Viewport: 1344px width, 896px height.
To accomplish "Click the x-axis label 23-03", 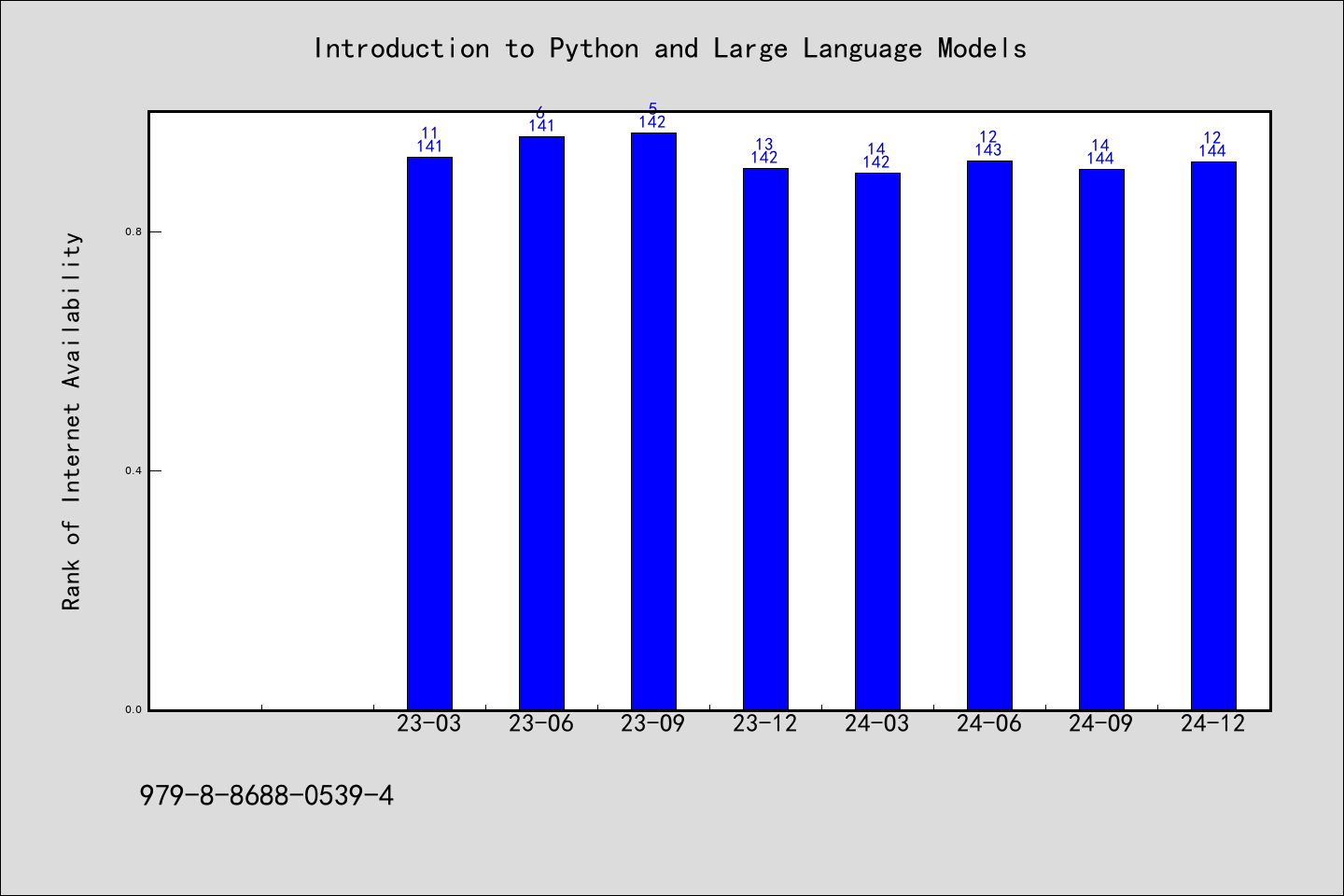I will tap(429, 724).
